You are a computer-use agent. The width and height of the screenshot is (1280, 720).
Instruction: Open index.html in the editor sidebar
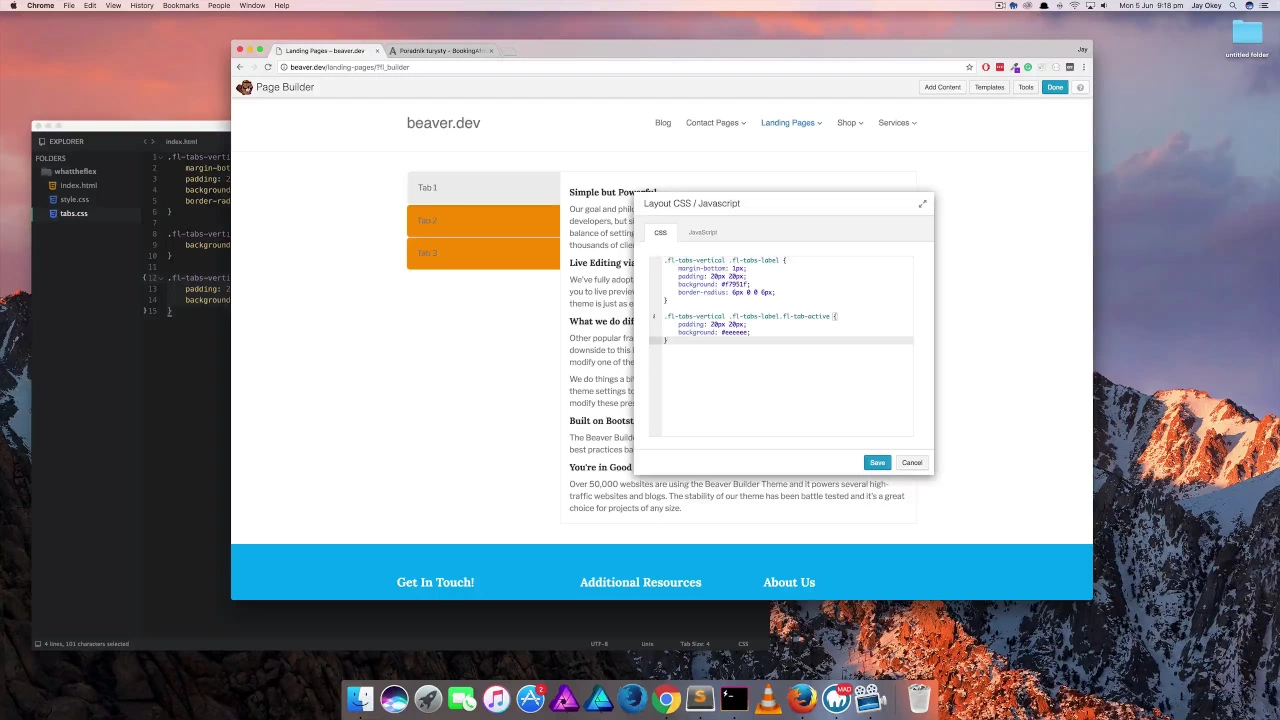click(x=78, y=185)
